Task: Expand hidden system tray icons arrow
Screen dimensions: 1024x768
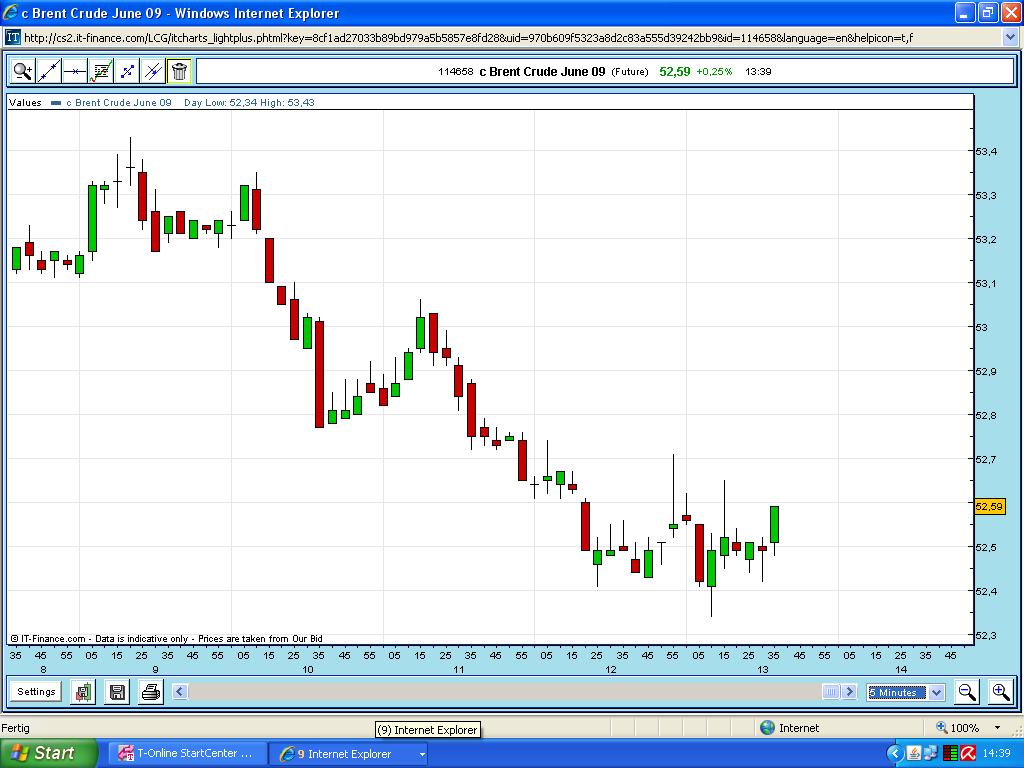Action: click(x=895, y=754)
